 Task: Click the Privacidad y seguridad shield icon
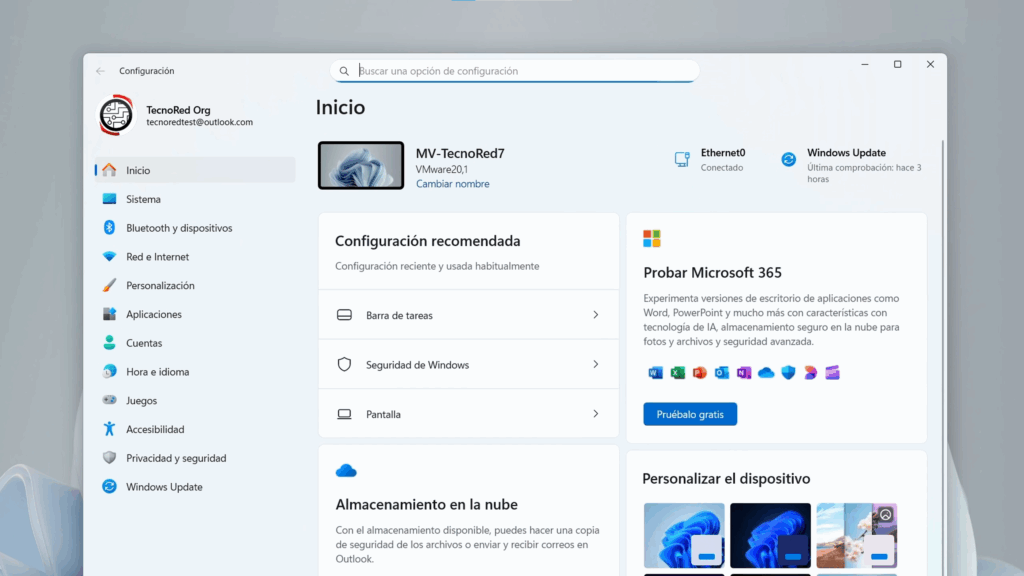109,457
